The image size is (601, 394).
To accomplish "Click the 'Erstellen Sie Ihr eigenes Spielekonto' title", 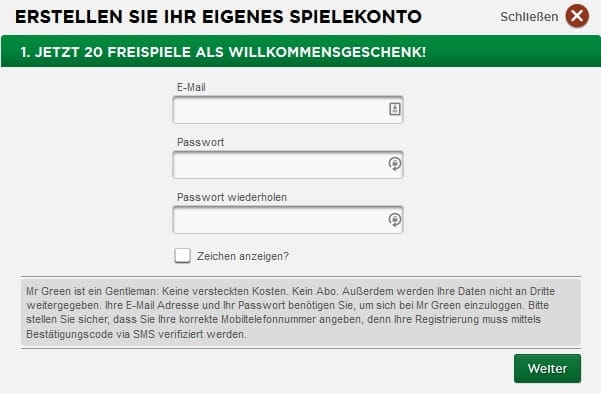I will point(218,17).
